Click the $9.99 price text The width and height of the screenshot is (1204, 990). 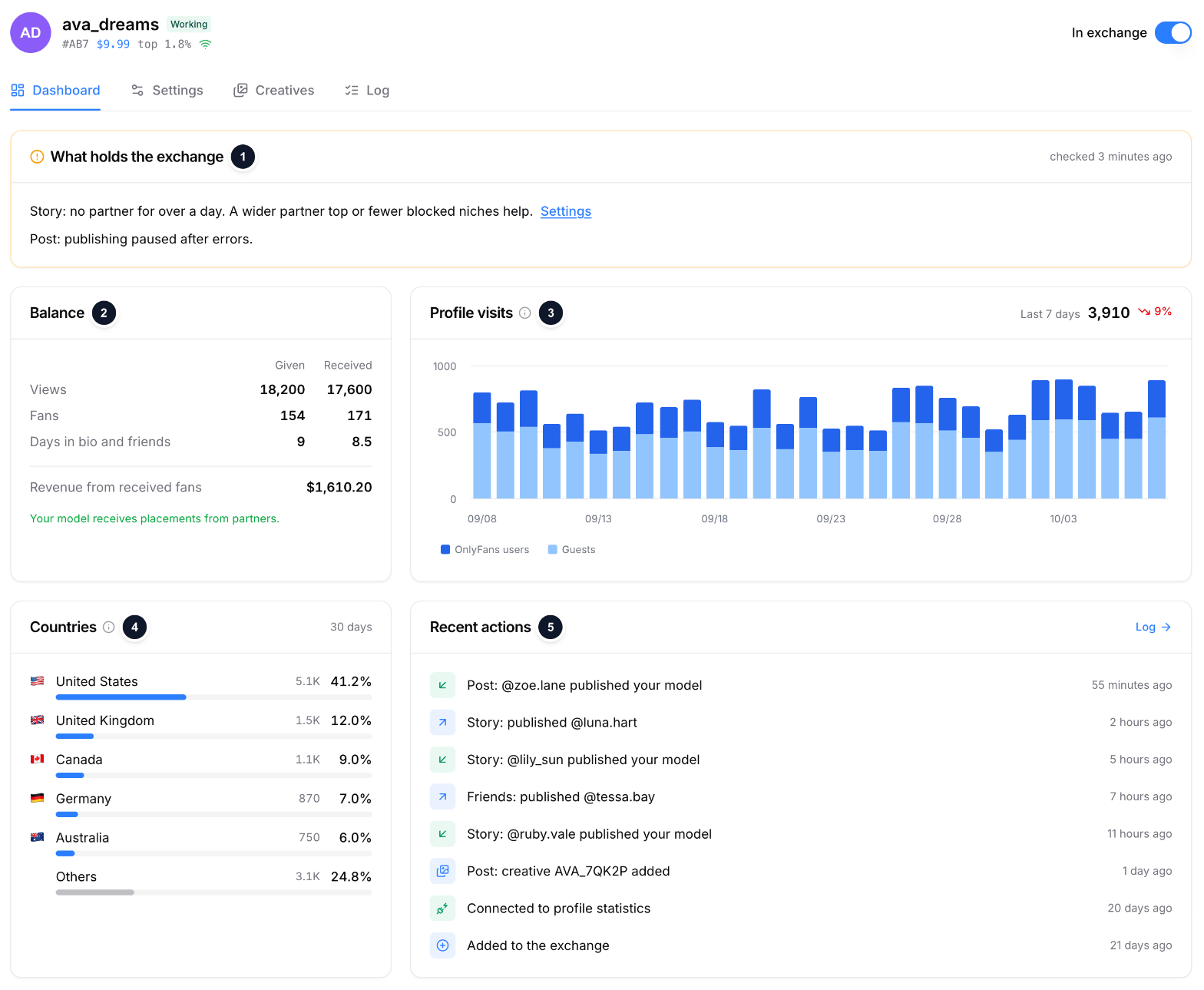point(113,45)
